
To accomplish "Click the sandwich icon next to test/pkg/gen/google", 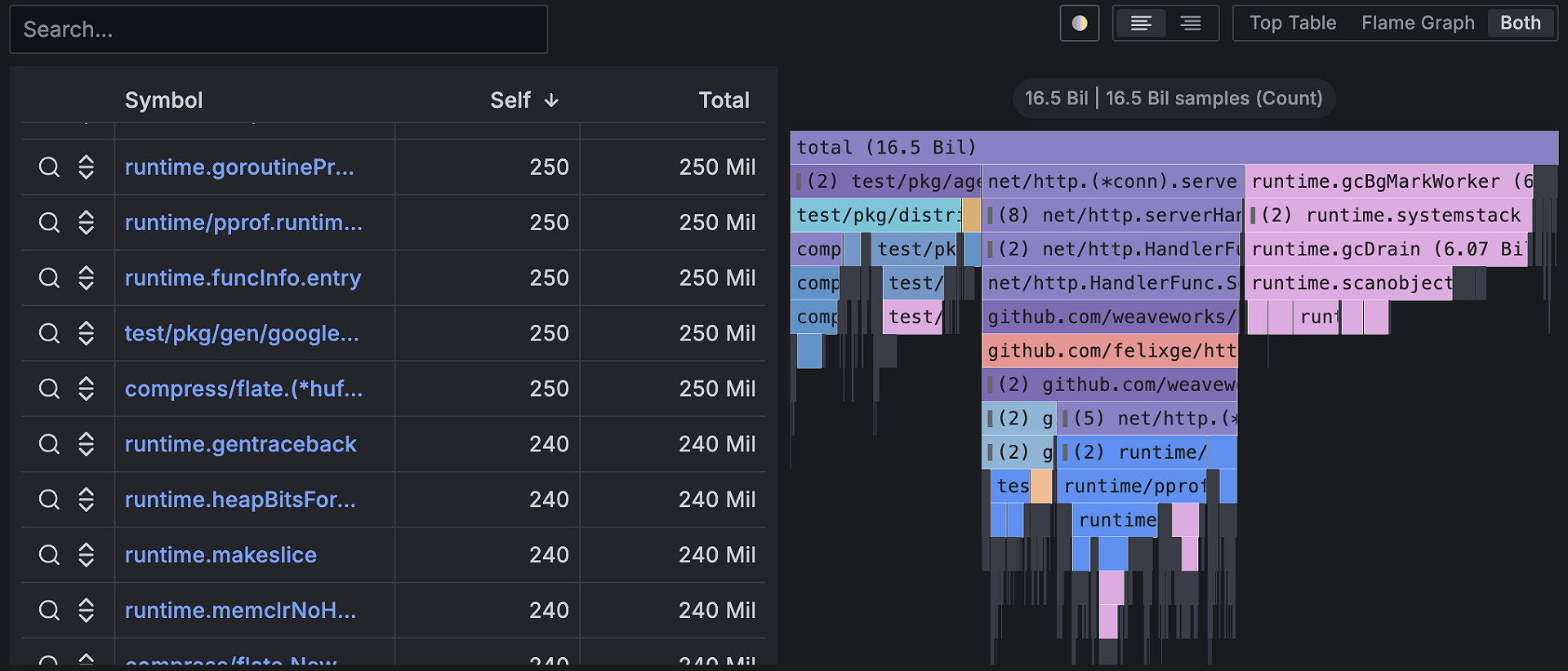I will point(86,333).
